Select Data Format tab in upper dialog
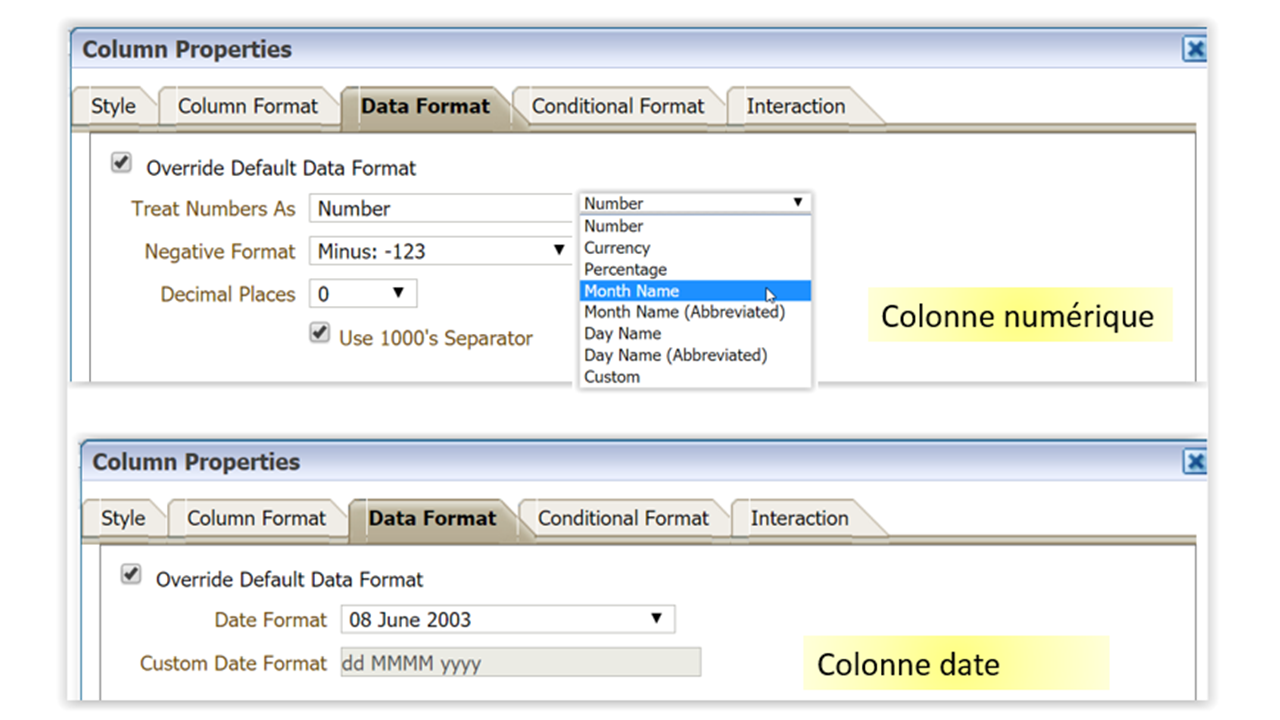 pos(426,106)
